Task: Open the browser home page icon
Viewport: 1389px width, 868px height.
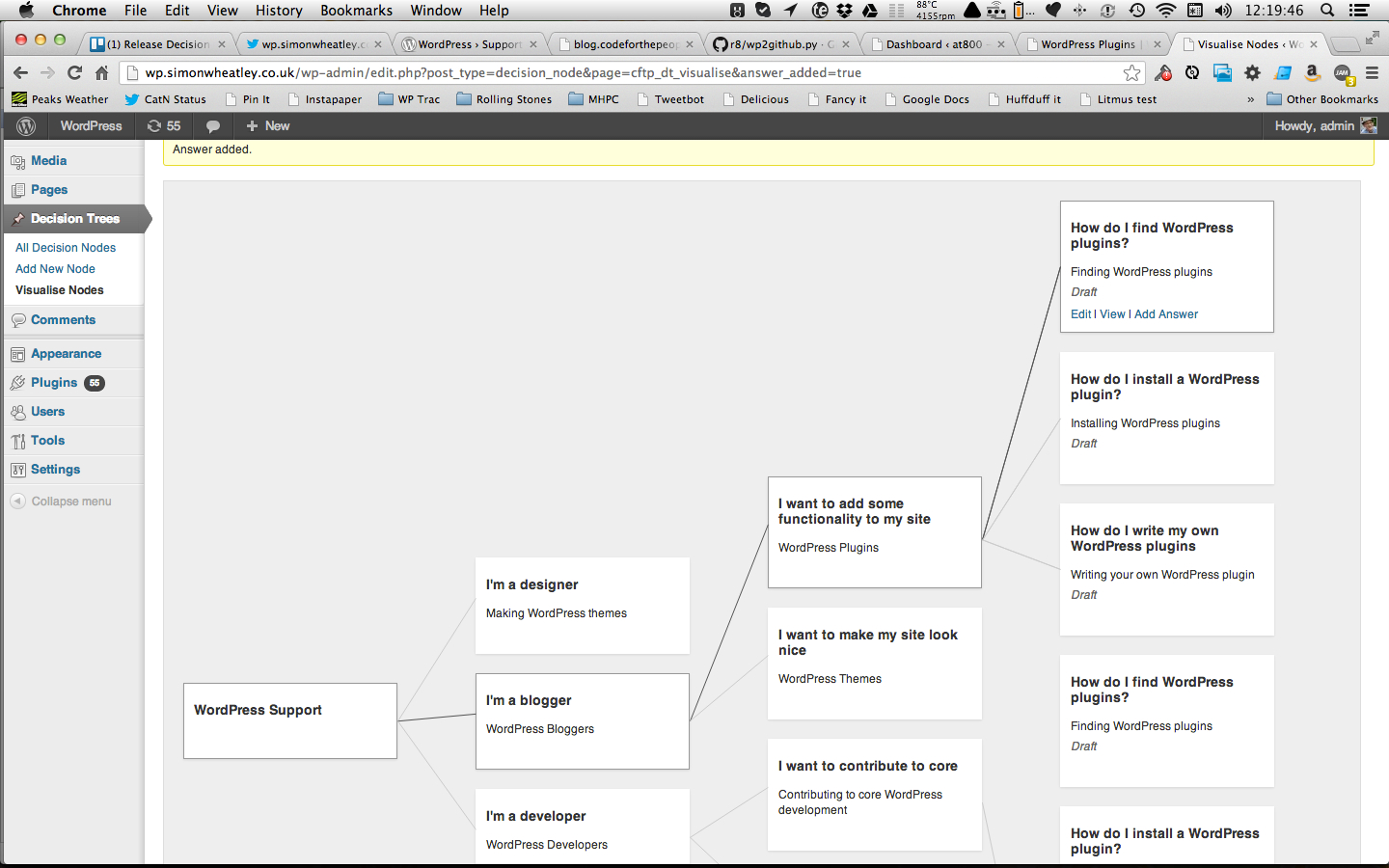Action: (x=101, y=72)
